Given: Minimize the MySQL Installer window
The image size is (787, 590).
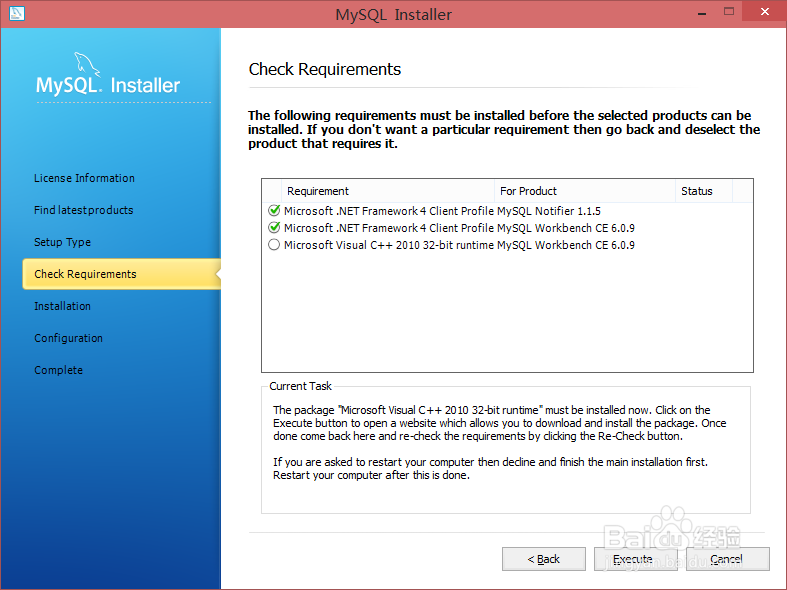Looking at the screenshot, I should coord(702,13).
